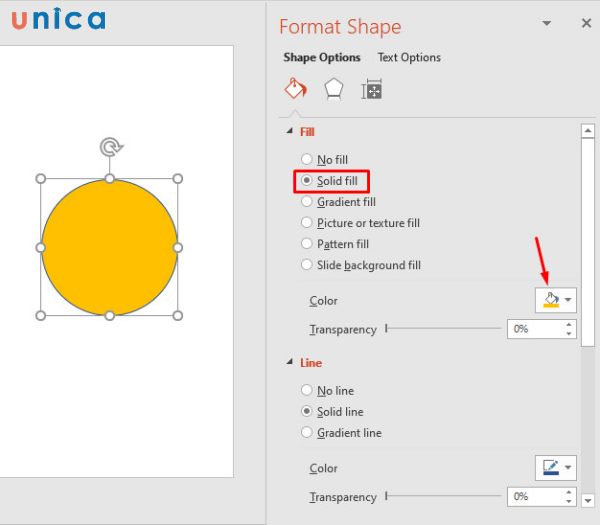Collapse the Line section
Image resolution: width=600 pixels, height=525 pixels.
tap(290, 362)
